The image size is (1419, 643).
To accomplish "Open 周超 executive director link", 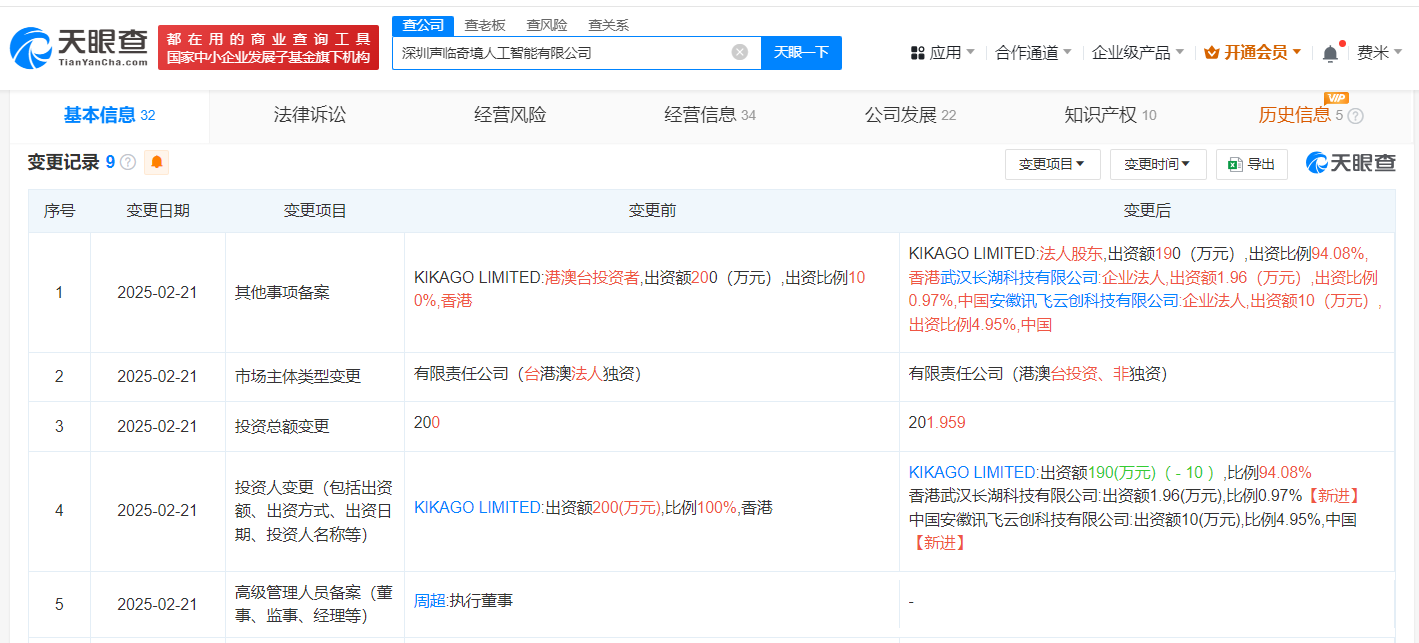I will [x=430, y=601].
